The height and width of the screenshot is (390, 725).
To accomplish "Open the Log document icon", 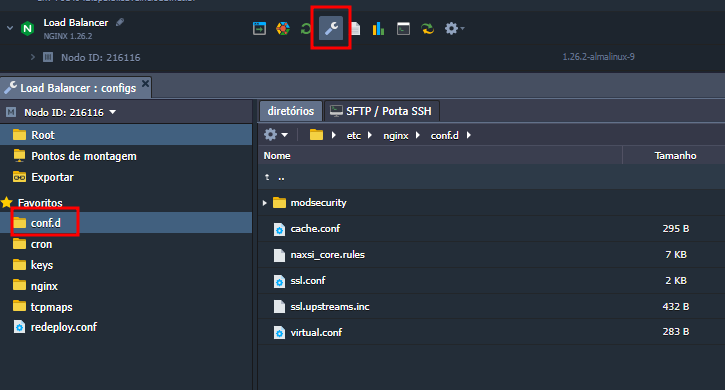I will [x=356, y=29].
